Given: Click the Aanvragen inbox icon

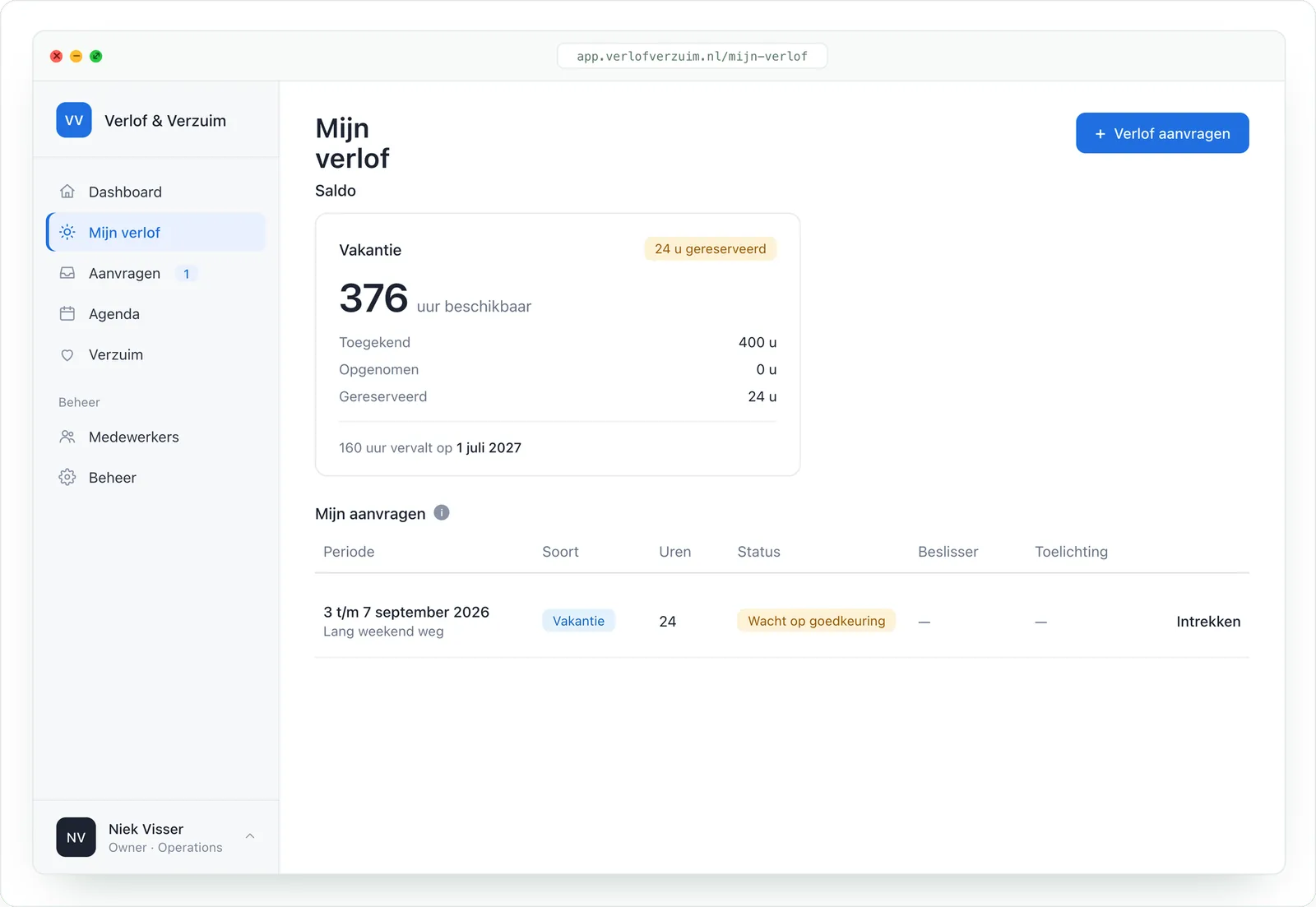Looking at the screenshot, I should tap(67, 273).
